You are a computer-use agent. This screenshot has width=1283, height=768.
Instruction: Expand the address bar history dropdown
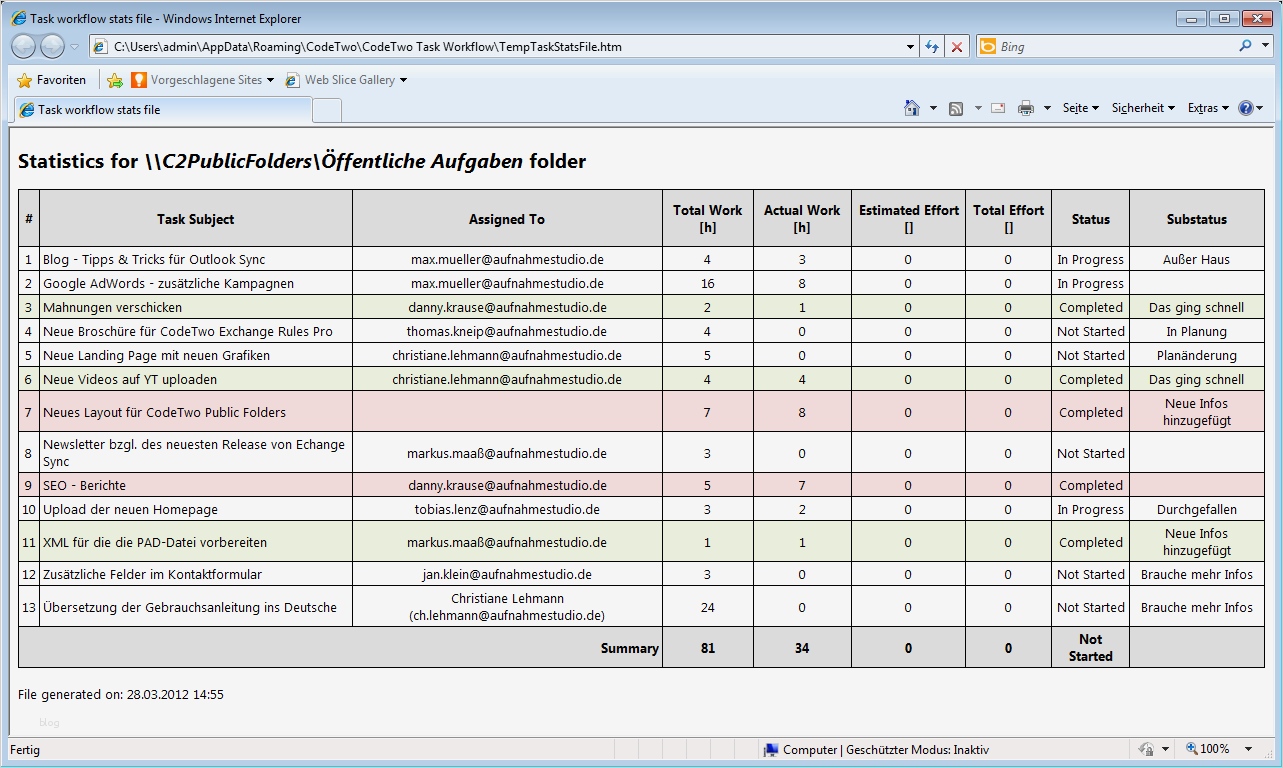[x=908, y=46]
